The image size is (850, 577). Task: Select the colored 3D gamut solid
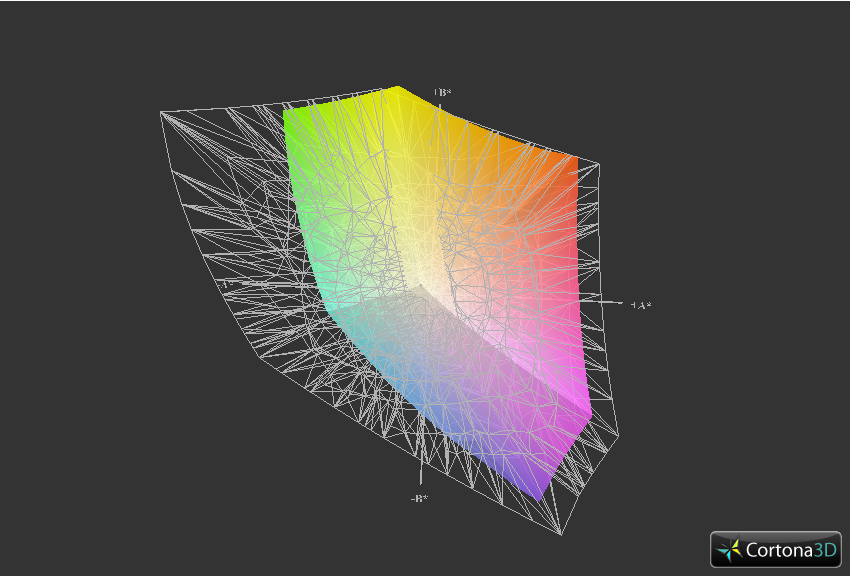point(438,293)
